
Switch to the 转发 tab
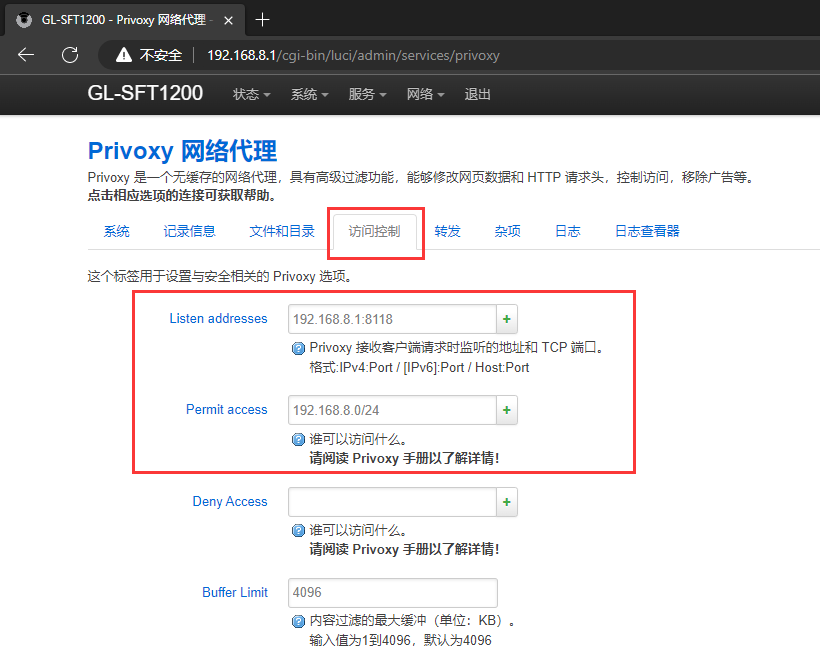447,231
